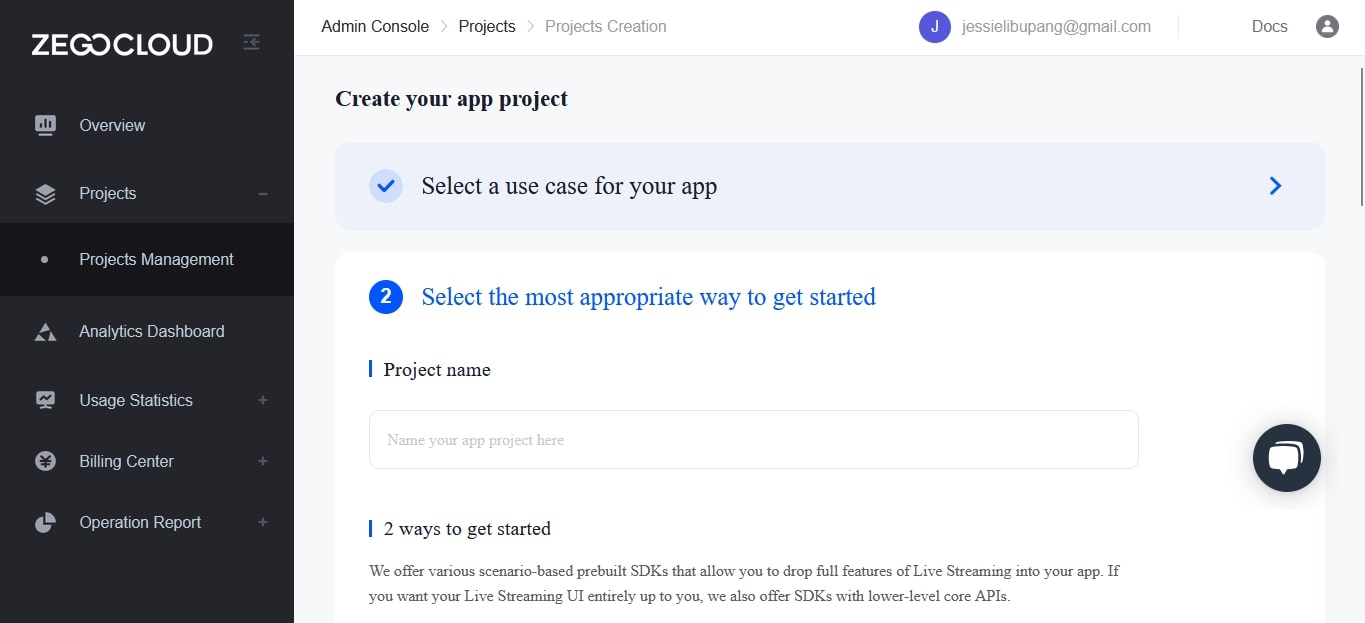The width and height of the screenshot is (1365, 623).
Task: Open the Docs link
Action: click(1269, 26)
